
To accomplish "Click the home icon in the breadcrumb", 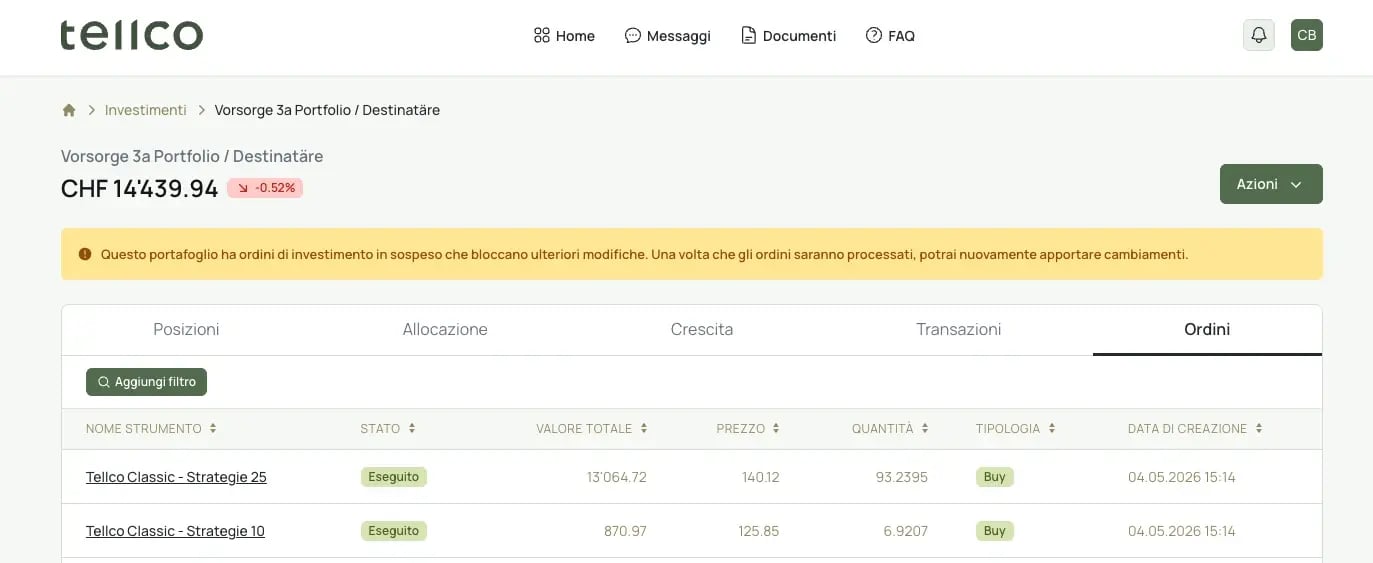I will [69, 110].
